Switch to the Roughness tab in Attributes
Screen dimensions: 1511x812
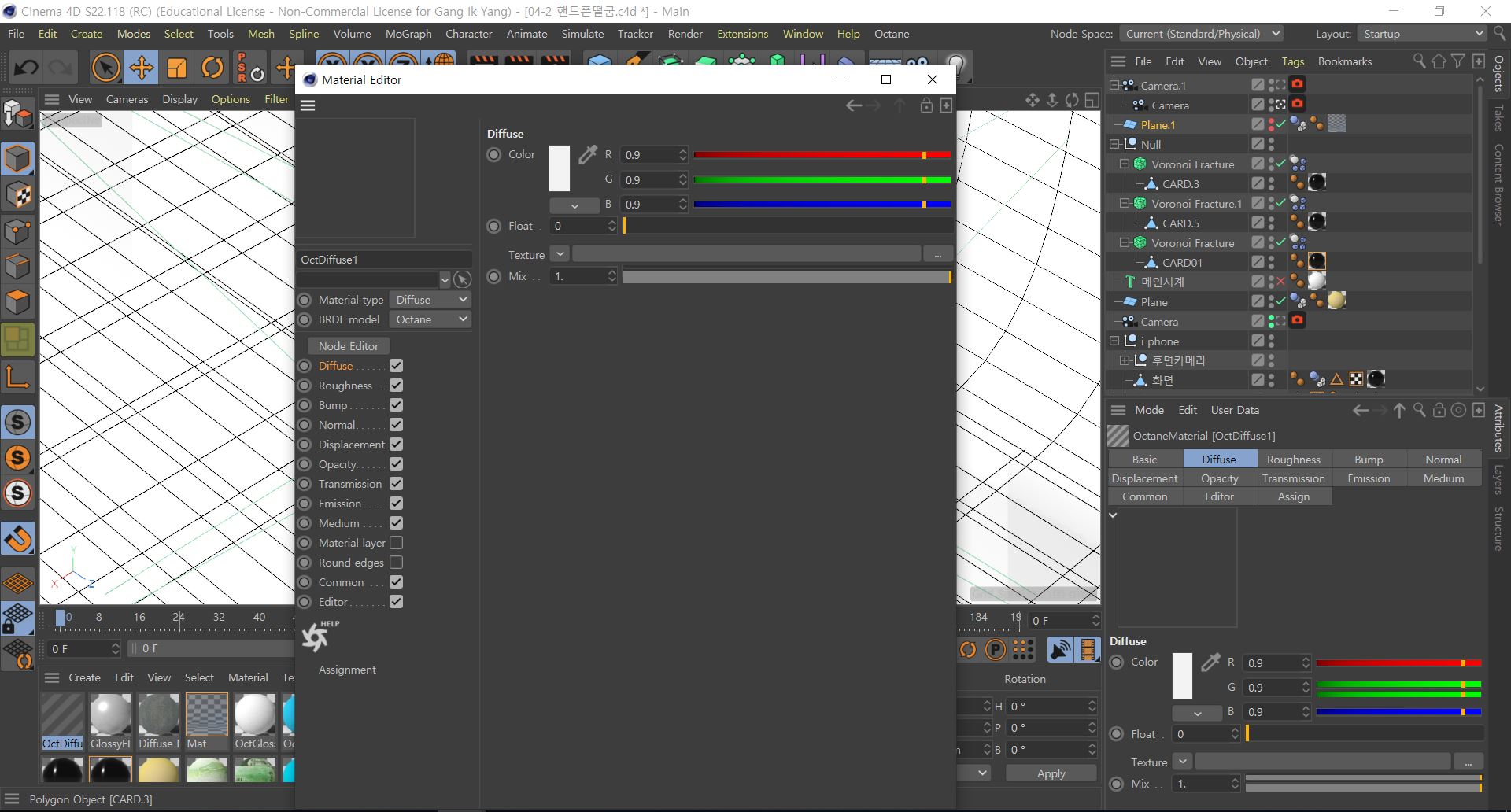(x=1293, y=460)
